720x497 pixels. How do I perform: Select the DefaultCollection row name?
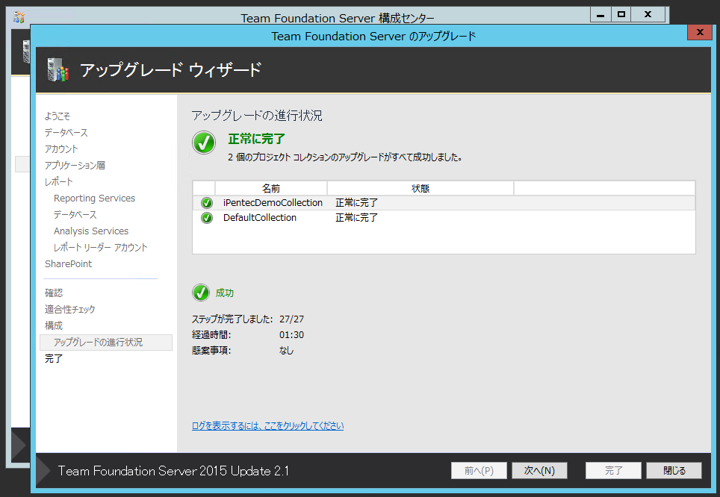click(x=260, y=218)
